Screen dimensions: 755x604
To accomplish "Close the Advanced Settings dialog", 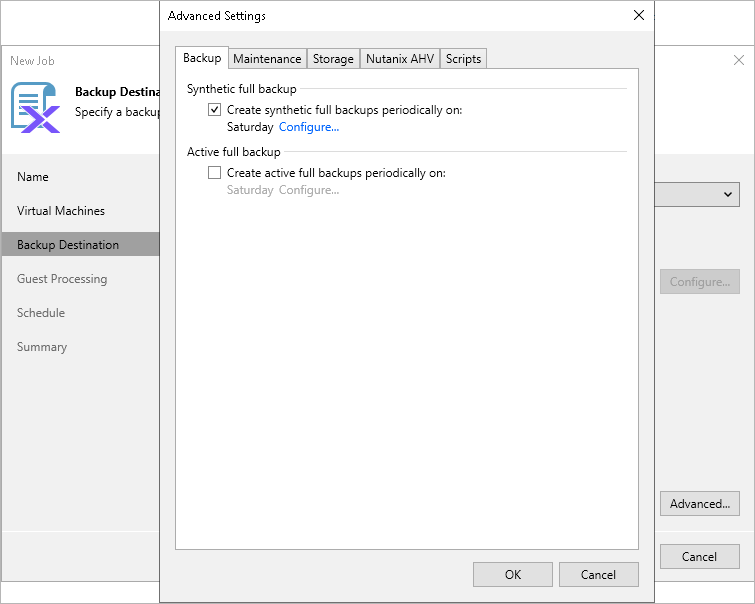I will 639,15.
